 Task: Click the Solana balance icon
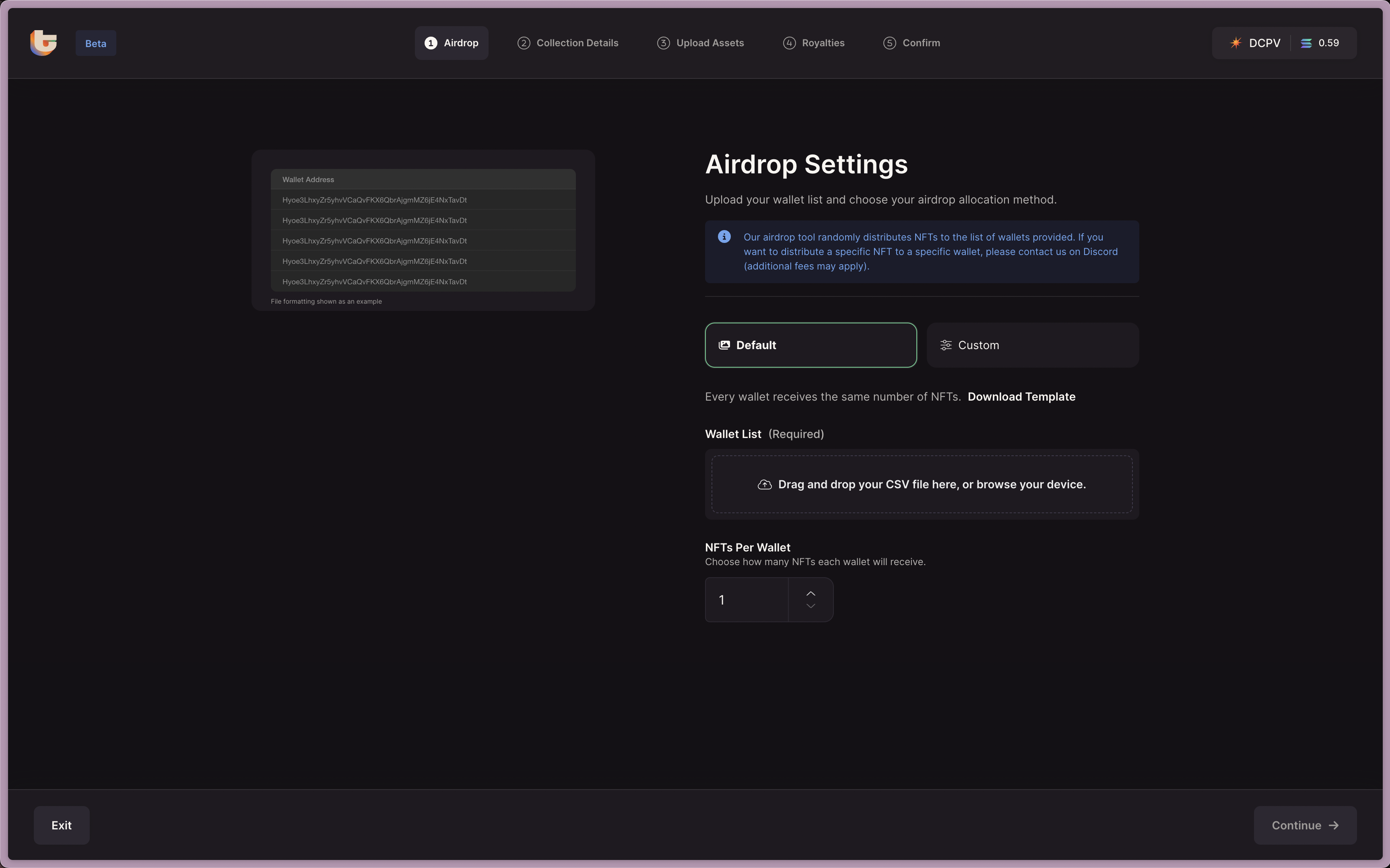[1306, 43]
